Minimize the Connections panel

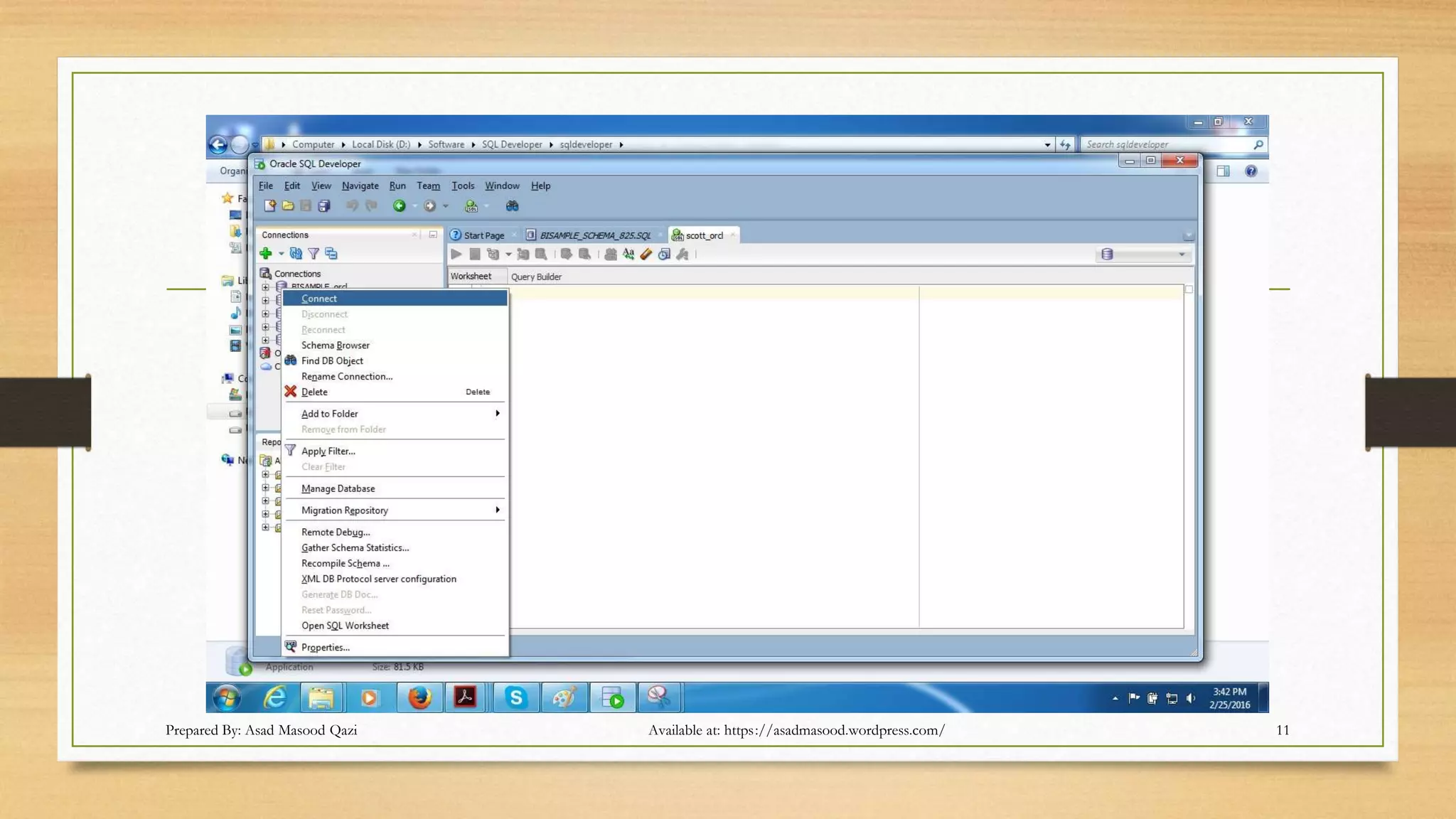(433, 235)
